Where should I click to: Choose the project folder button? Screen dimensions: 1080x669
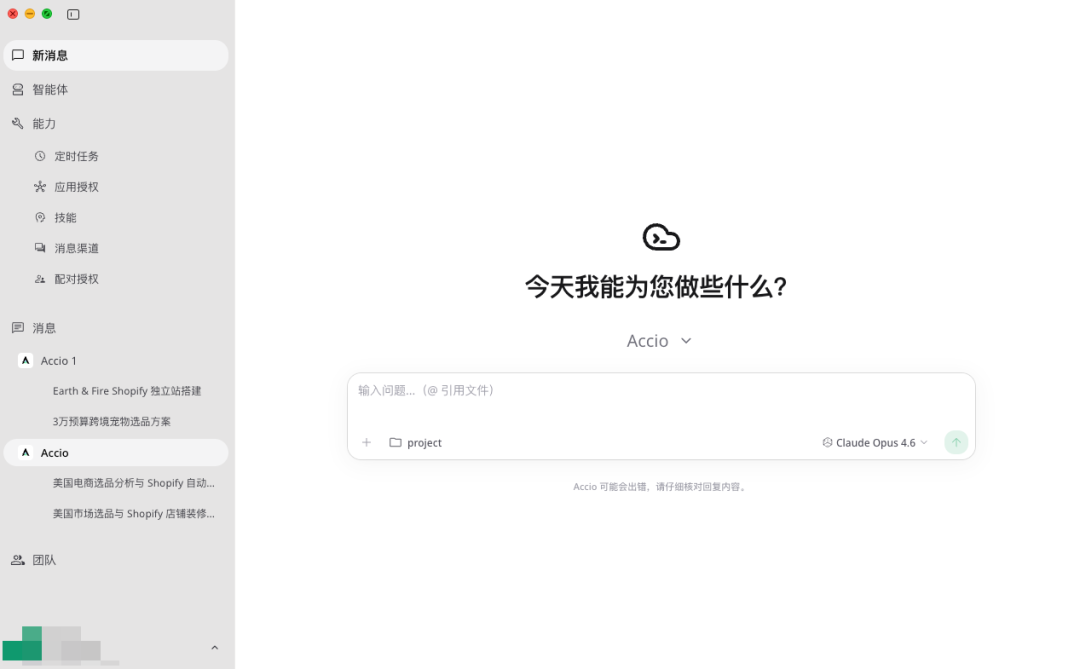(x=415, y=442)
